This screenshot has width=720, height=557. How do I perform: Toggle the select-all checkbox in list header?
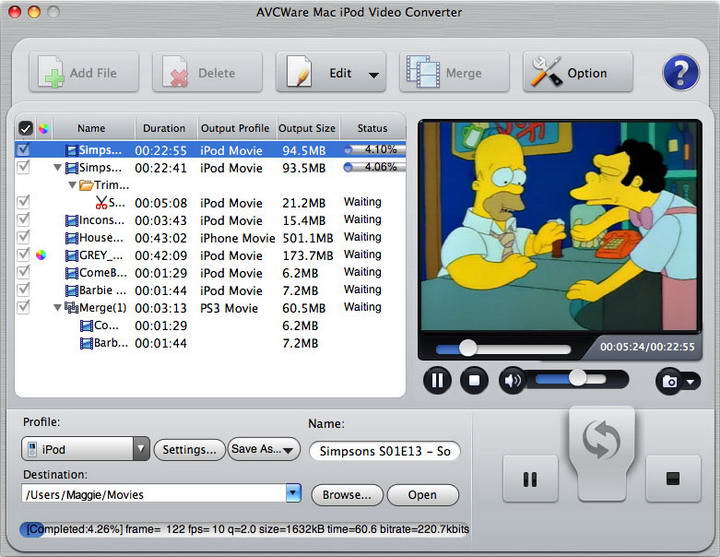point(25,128)
